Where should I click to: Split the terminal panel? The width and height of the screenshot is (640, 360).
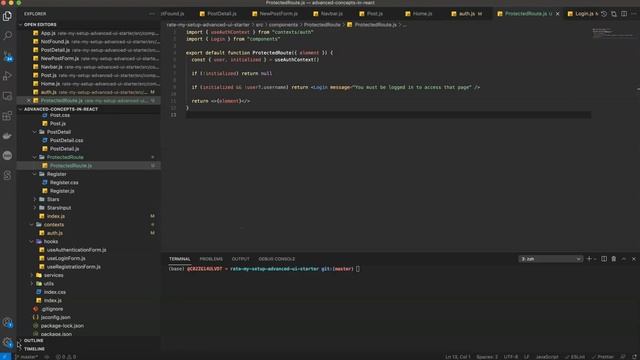(x=604, y=259)
